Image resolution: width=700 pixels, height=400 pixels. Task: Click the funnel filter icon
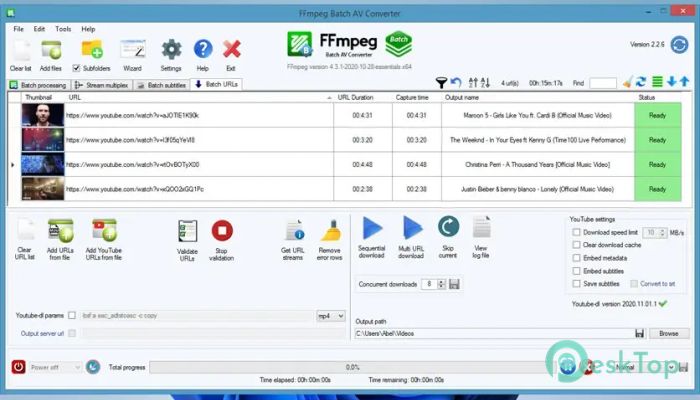[x=441, y=83]
